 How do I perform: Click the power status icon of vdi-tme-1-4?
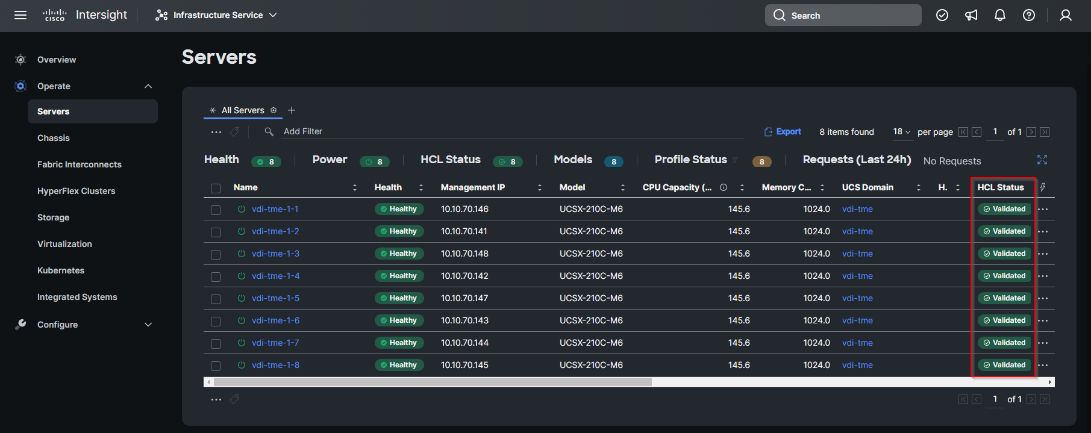(x=241, y=276)
